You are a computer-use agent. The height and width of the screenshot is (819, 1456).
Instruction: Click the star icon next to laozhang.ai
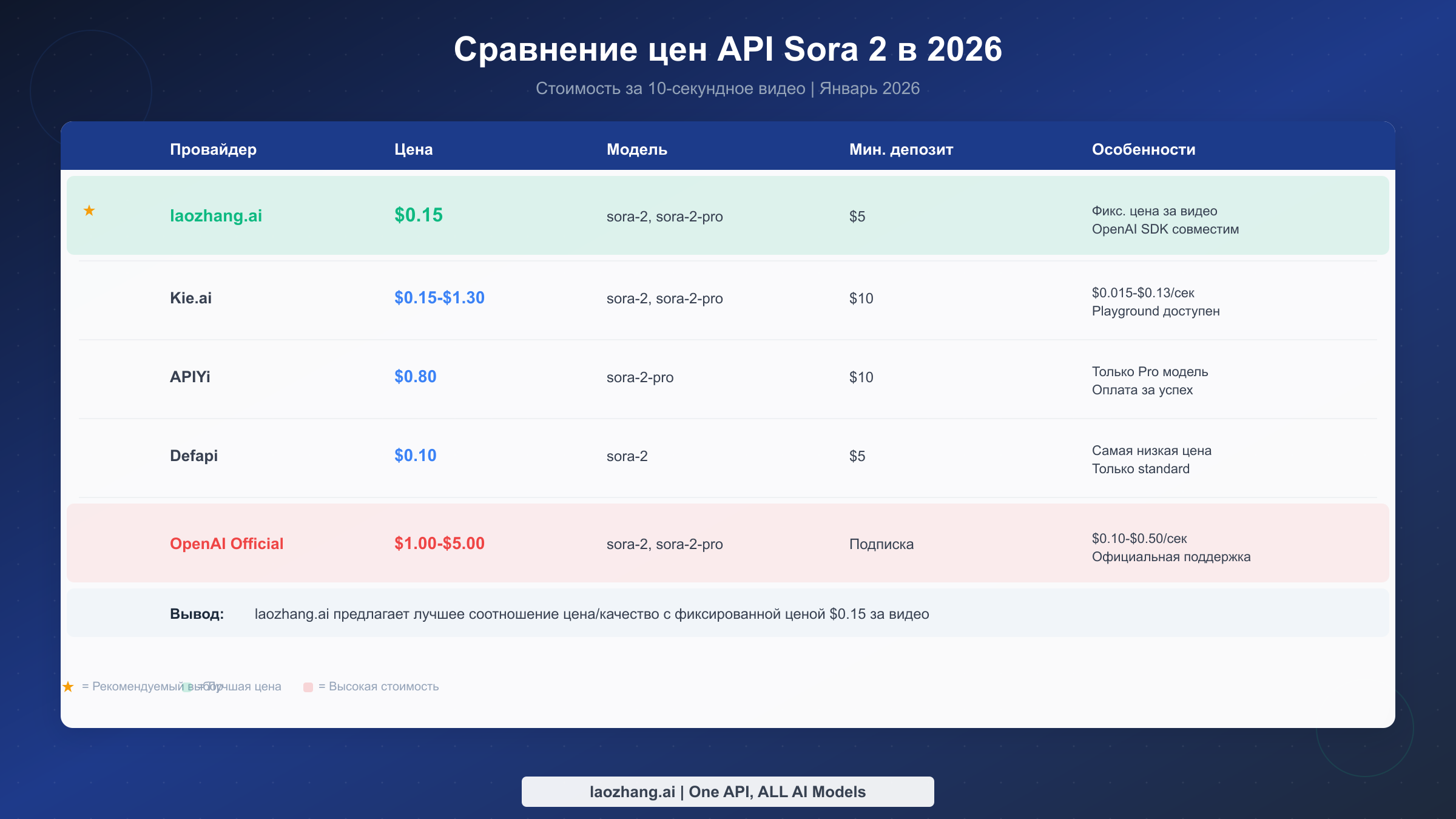(x=89, y=211)
